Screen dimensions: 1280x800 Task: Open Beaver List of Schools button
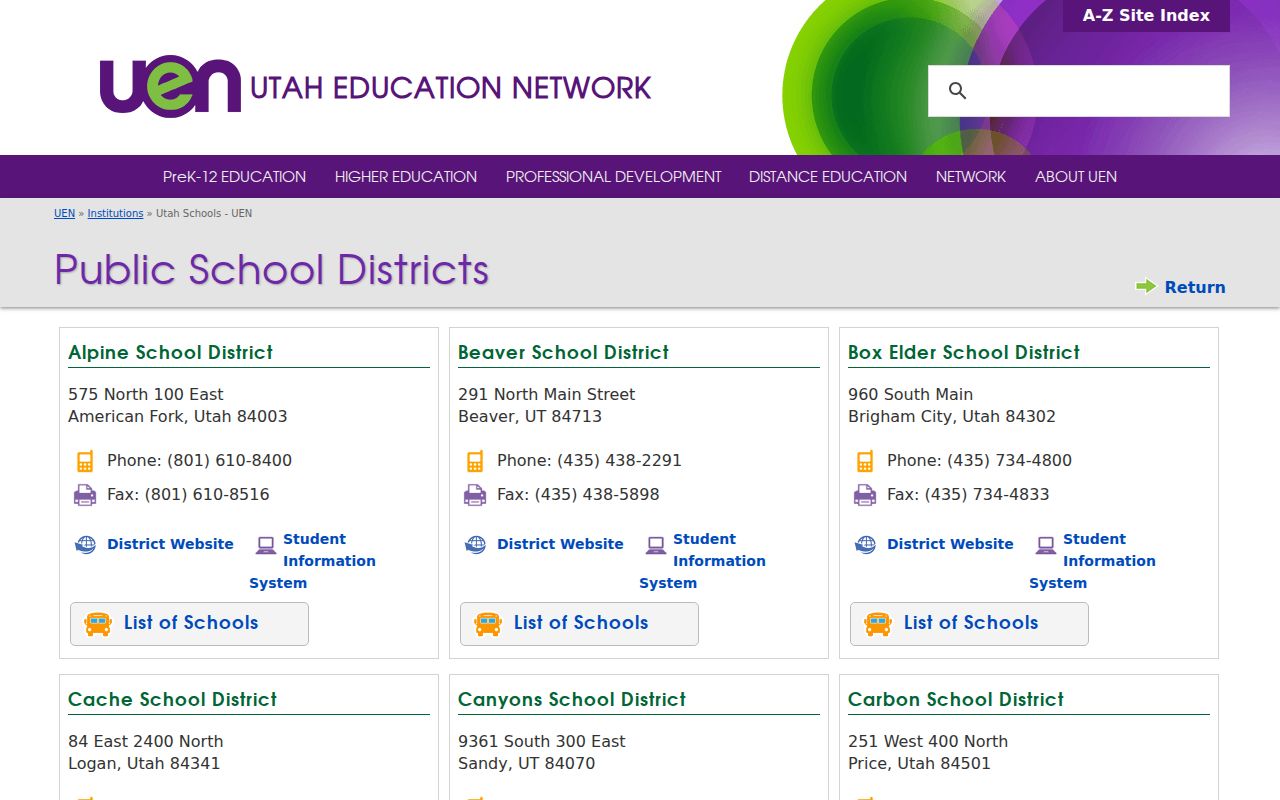click(579, 624)
